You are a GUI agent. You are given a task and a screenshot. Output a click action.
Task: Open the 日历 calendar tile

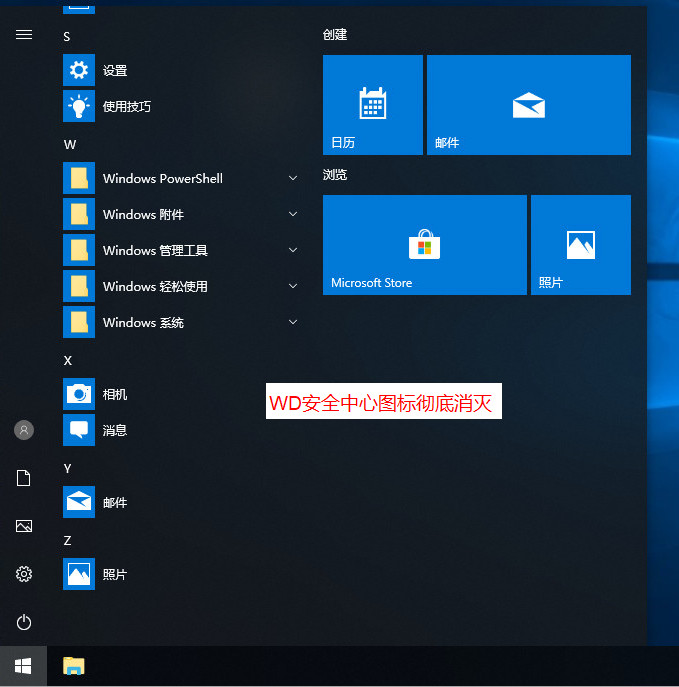pyautogui.click(x=372, y=105)
